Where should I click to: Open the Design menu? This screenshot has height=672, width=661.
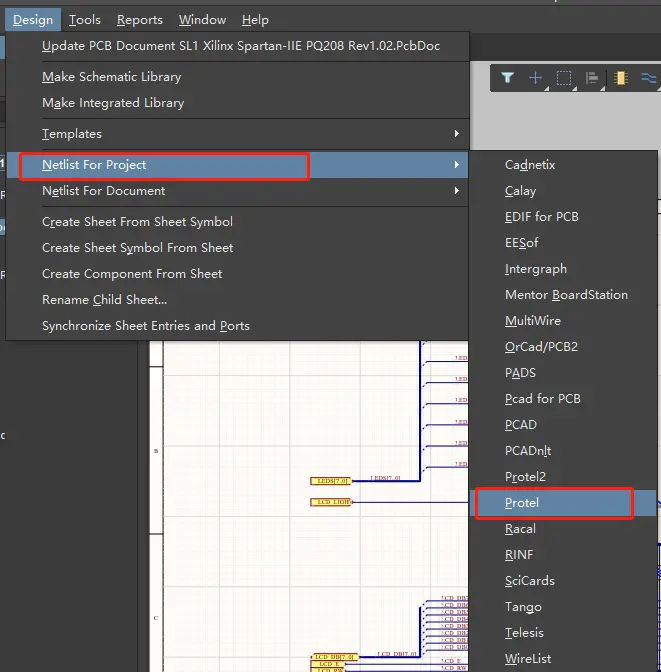pyautogui.click(x=33, y=20)
